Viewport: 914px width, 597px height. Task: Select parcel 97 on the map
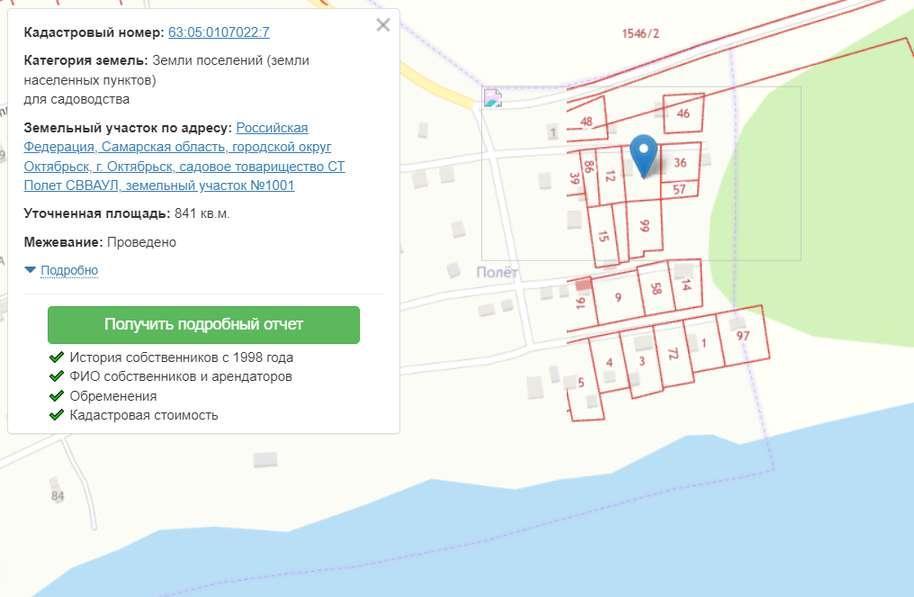(x=743, y=336)
